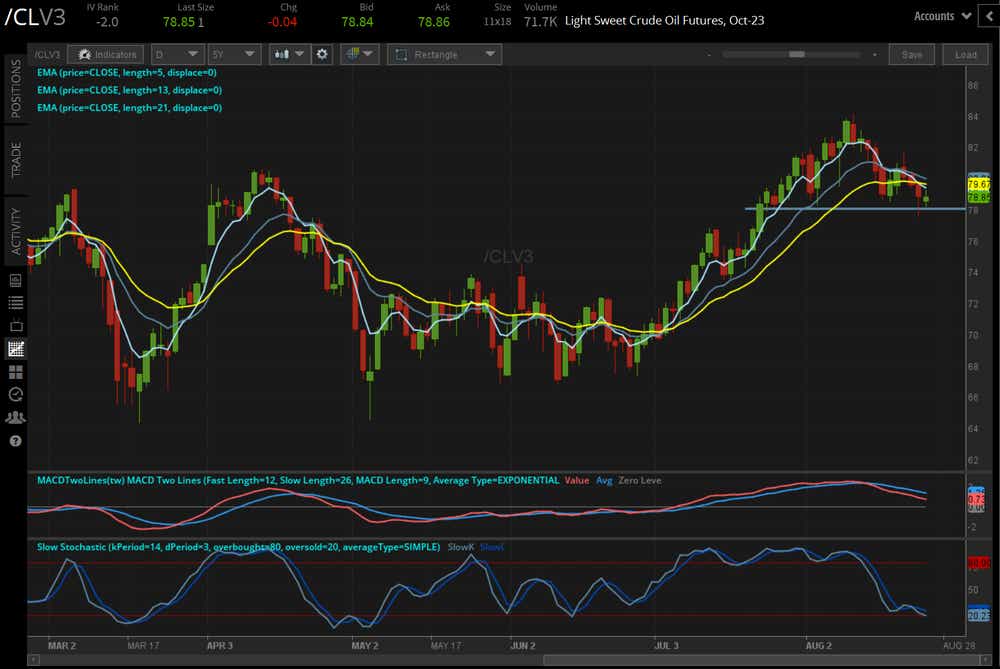Viewport: 1000px width, 669px height.
Task: Click the Load chart button
Action: pyautogui.click(x=966, y=55)
